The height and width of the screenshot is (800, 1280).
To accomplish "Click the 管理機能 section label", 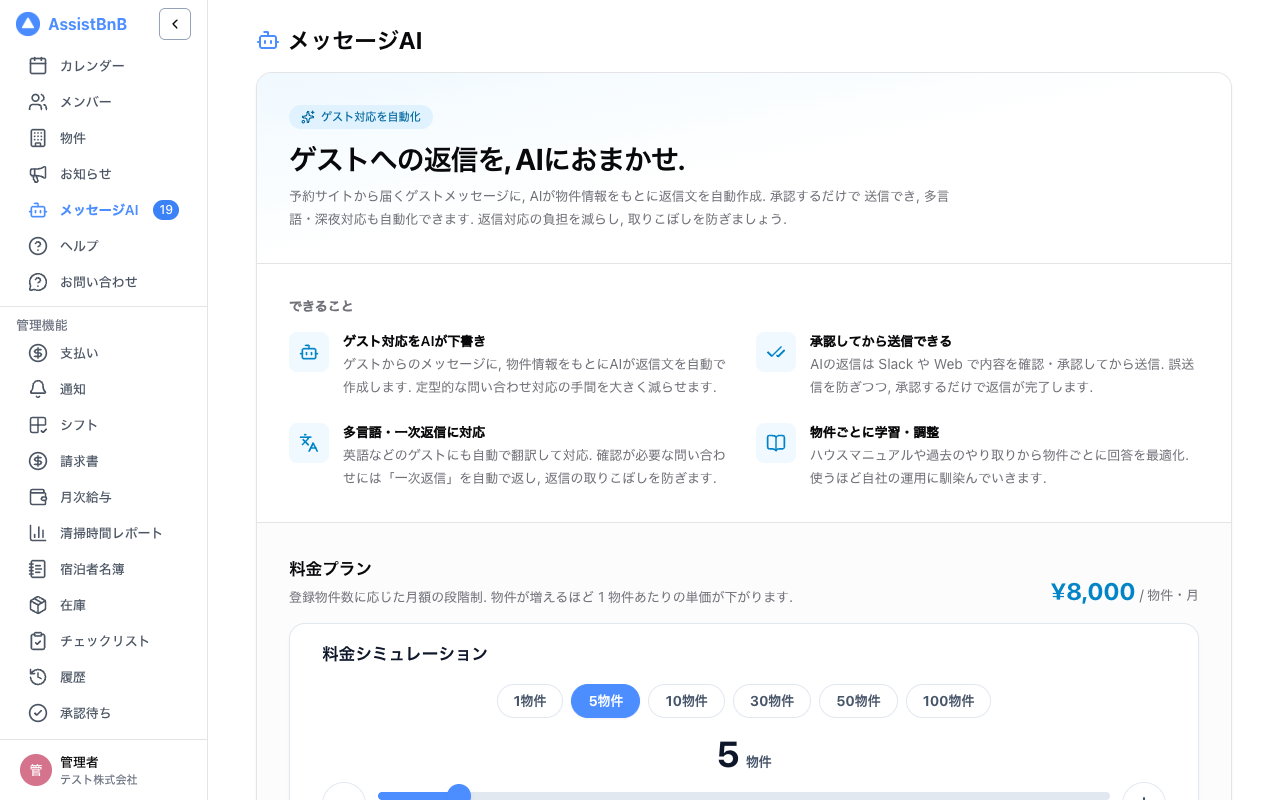I will pos(42,325).
